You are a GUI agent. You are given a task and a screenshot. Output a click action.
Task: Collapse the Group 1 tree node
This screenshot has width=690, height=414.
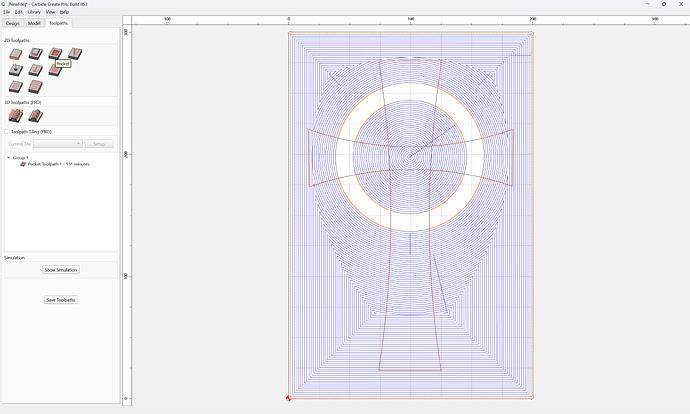(x=8, y=158)
